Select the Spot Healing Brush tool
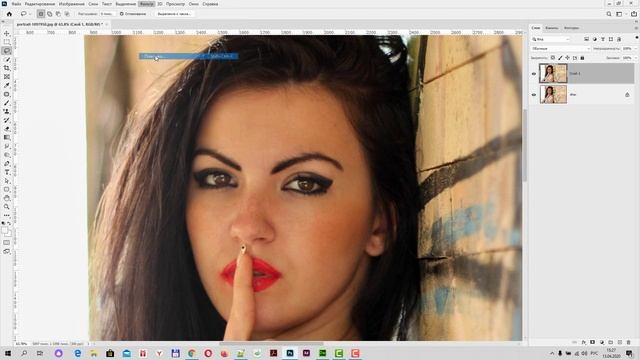The image size is (640, 360). point(7,94)
